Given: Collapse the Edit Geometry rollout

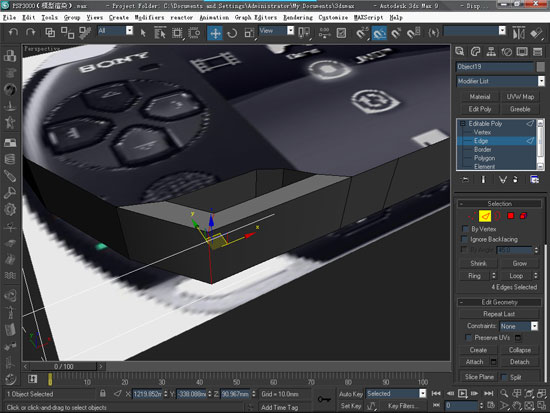Looking at the screenshot, I should click(499, 302).
